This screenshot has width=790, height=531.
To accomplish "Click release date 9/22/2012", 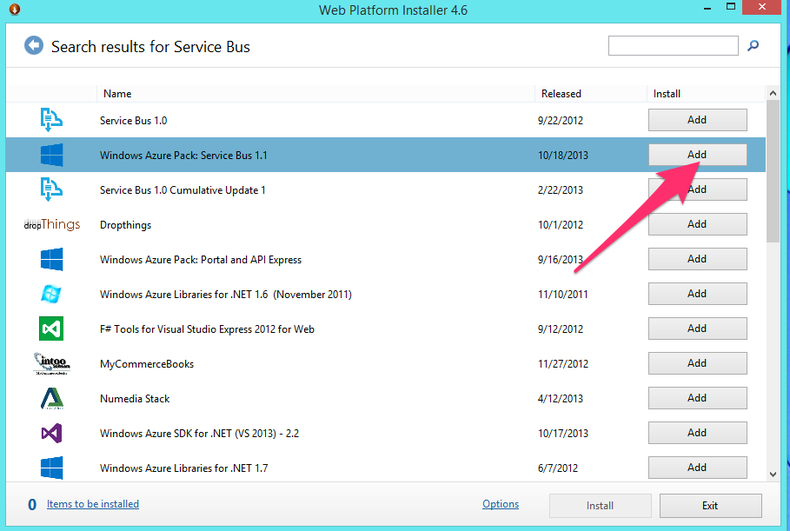I will click(x=560, y=120).
